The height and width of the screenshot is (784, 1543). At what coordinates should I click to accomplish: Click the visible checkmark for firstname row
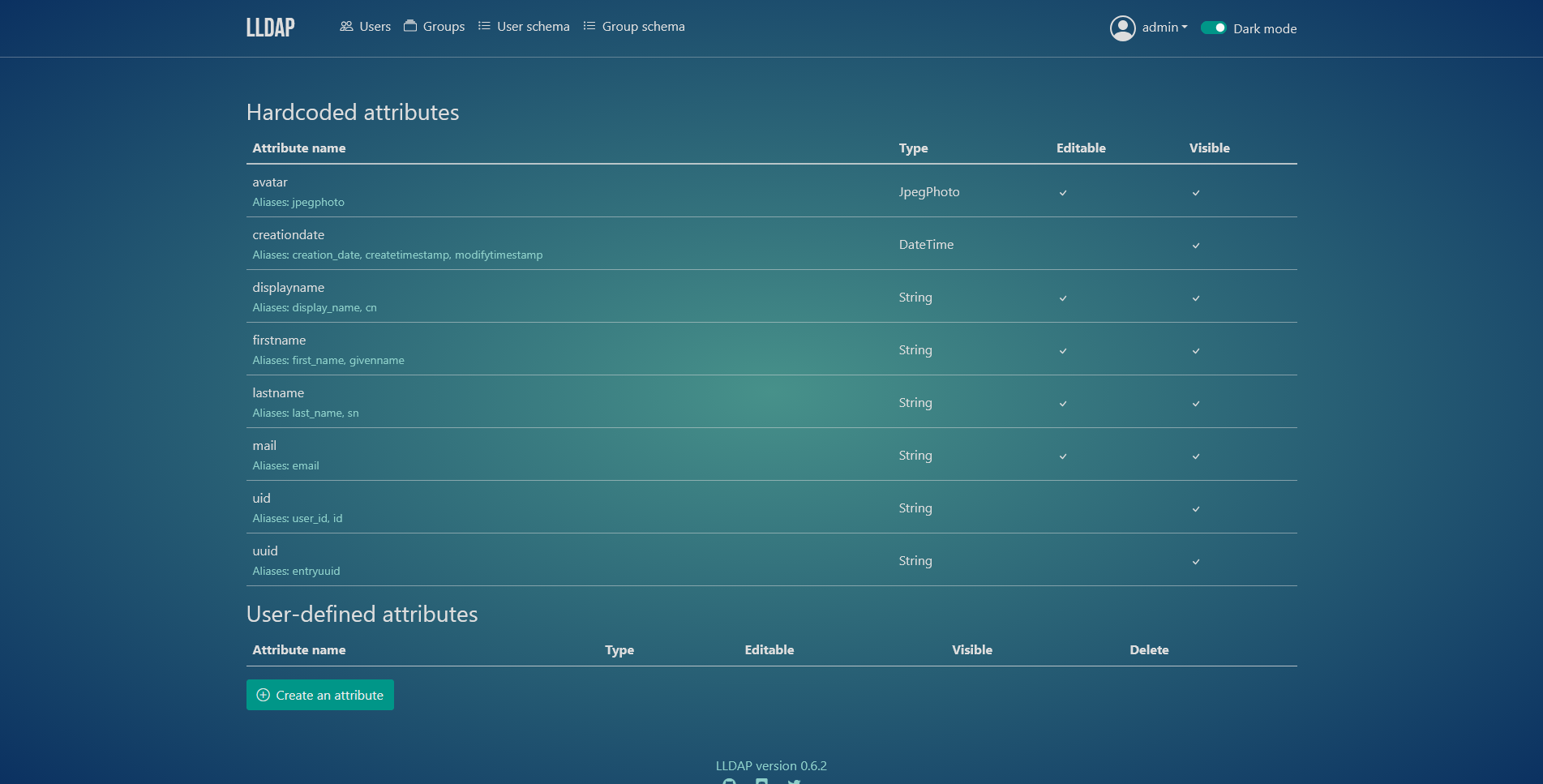click(x=1195, y=351)
